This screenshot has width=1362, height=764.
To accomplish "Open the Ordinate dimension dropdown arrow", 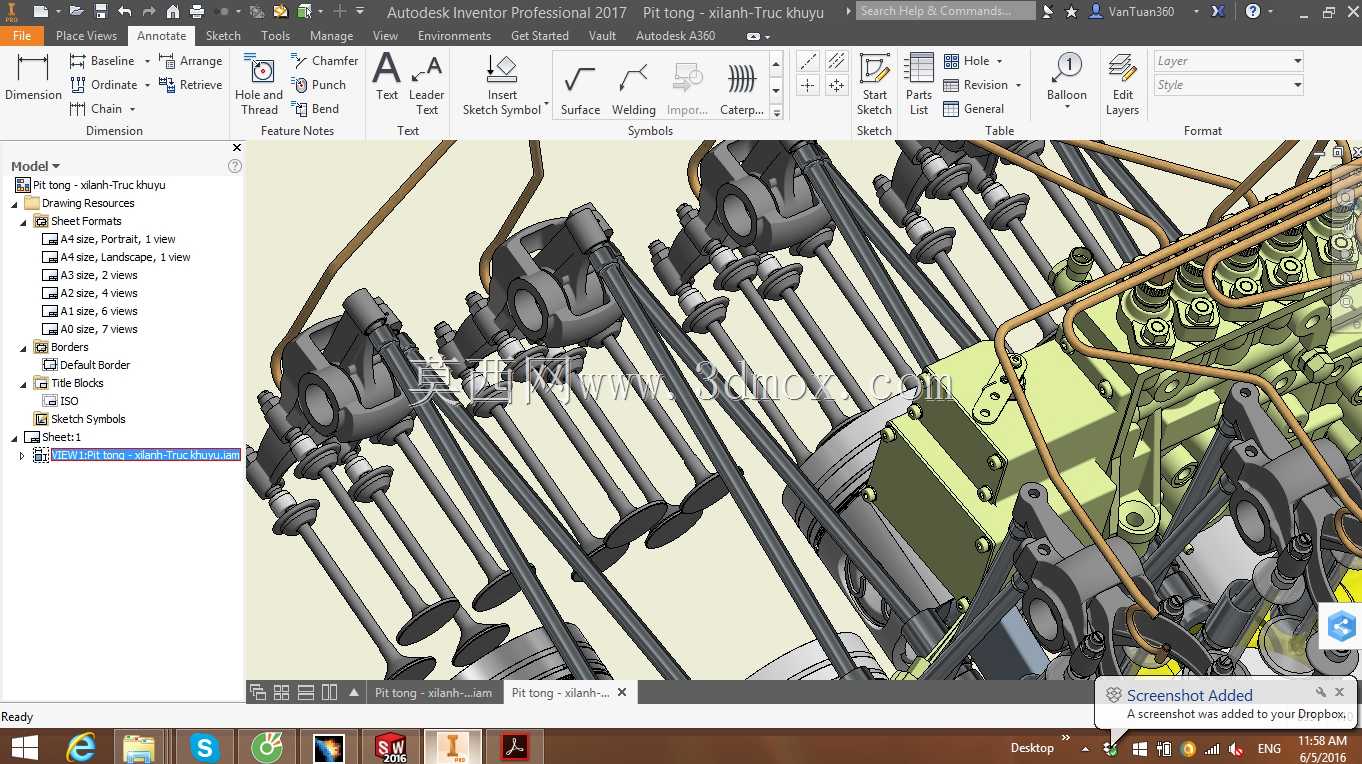I will pyautogui.click(x=149, y=85).
